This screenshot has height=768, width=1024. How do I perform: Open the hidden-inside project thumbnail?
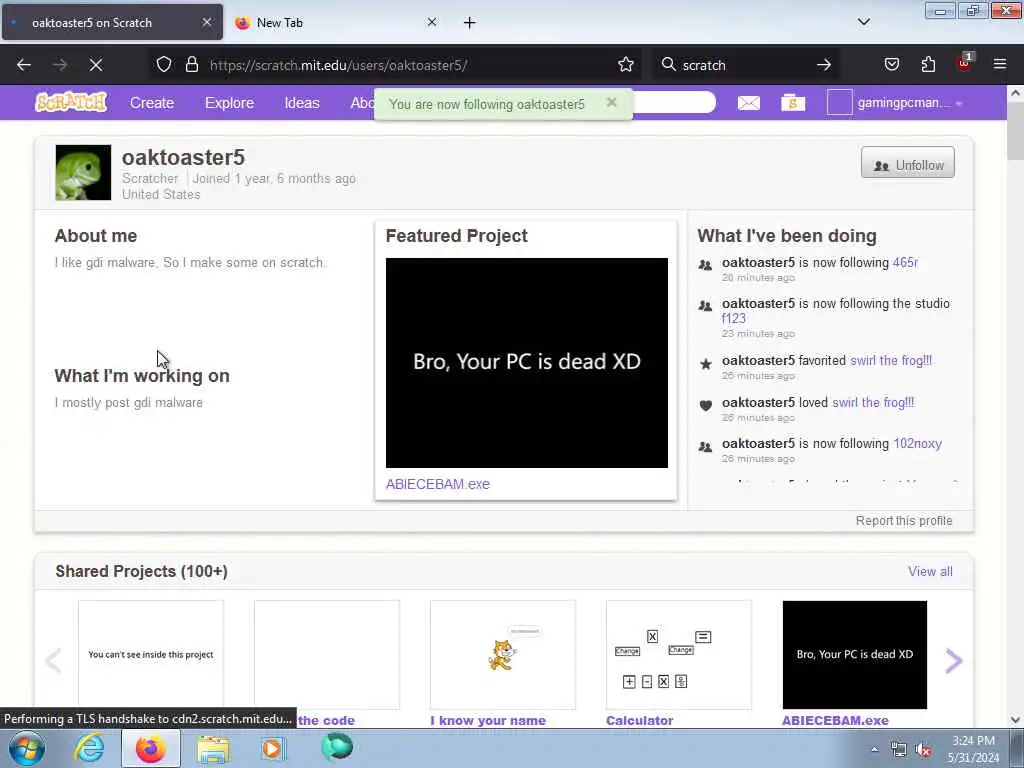coord(151,654)
